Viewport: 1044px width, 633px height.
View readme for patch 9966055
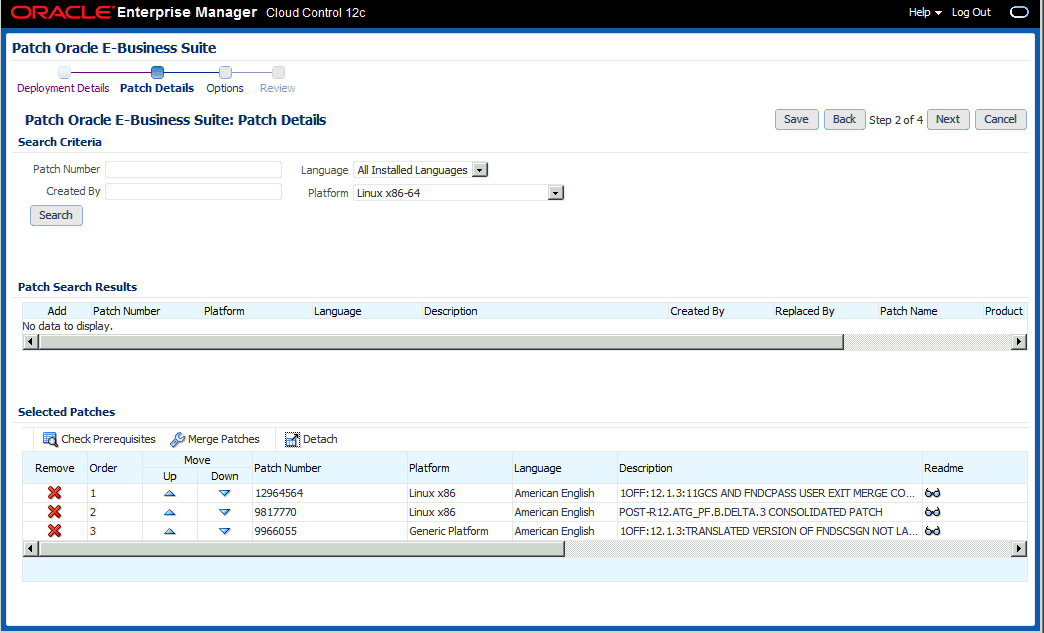point(933,530)
